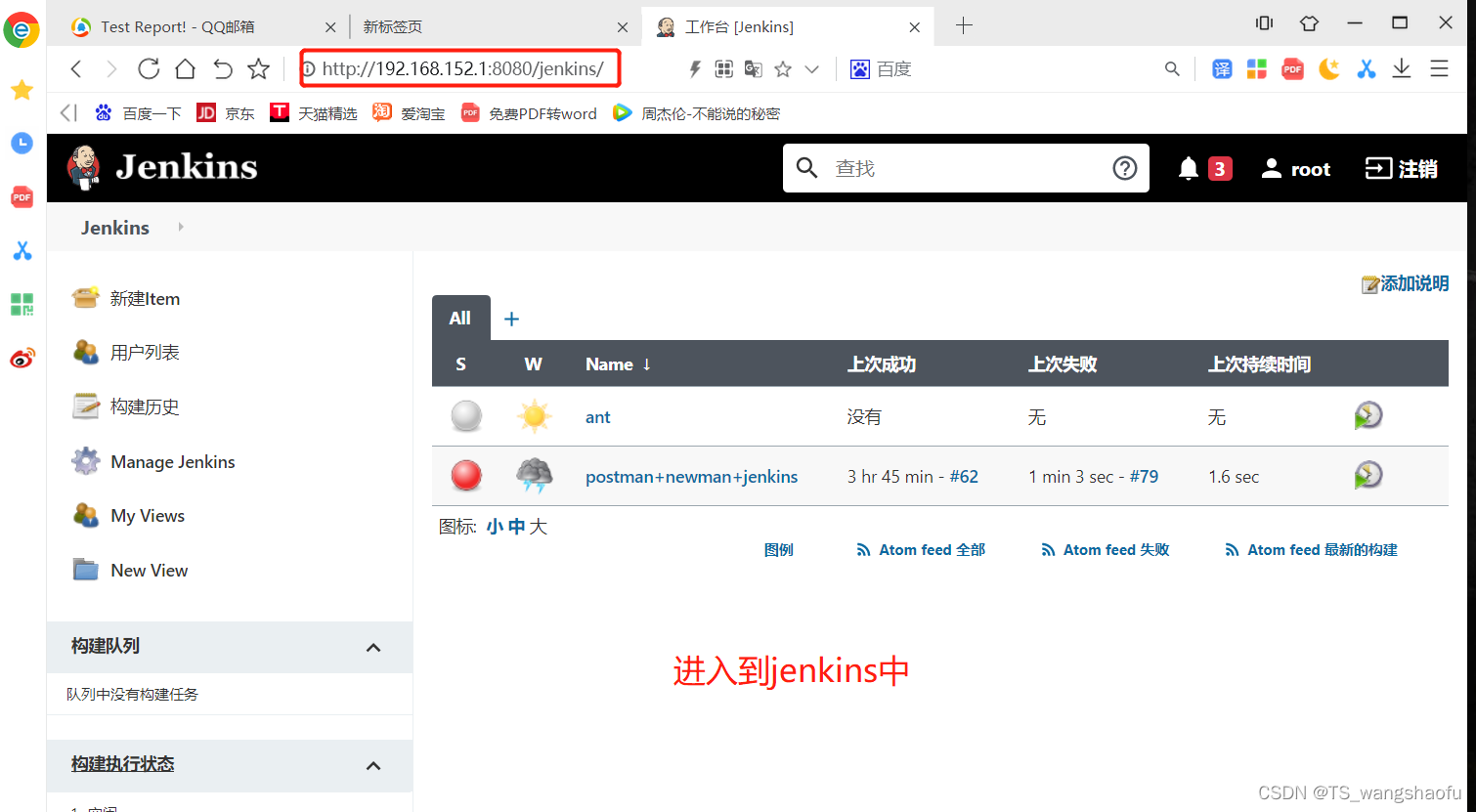Image resolution: width=1476 pixels, height=812 pixels.
Task: Go to browser home page
Action: pos(185,68)
